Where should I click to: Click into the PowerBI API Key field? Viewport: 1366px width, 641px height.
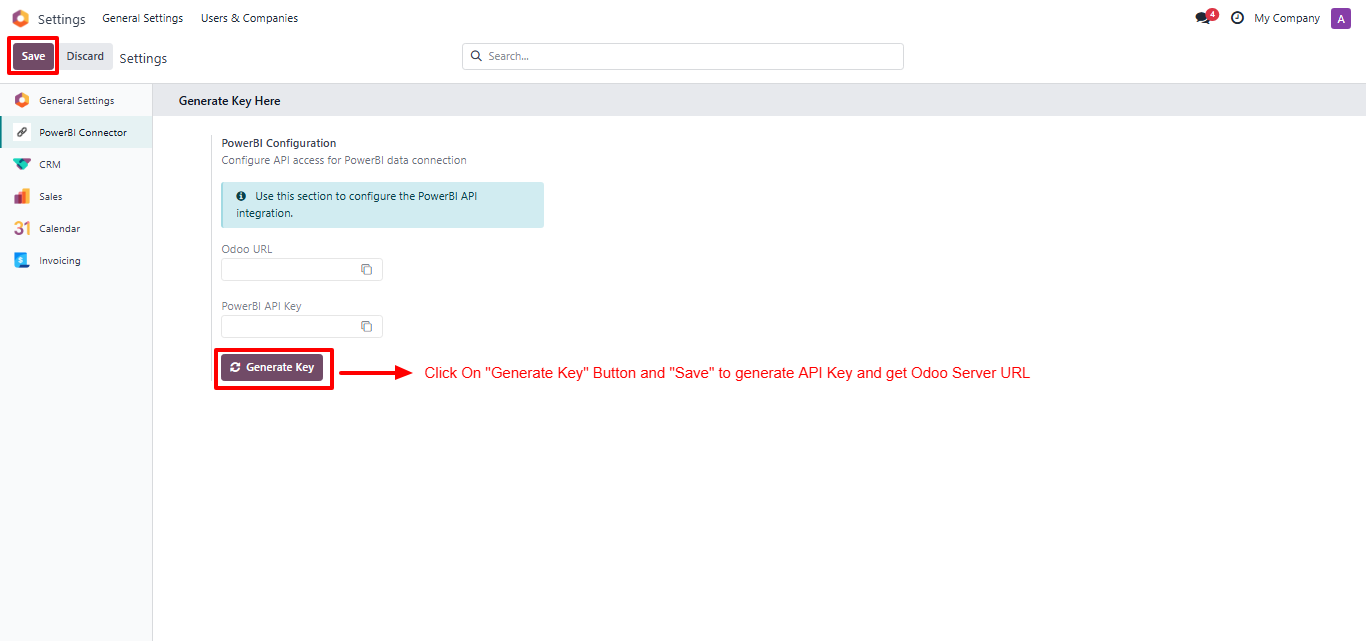[x=302, y=326]
